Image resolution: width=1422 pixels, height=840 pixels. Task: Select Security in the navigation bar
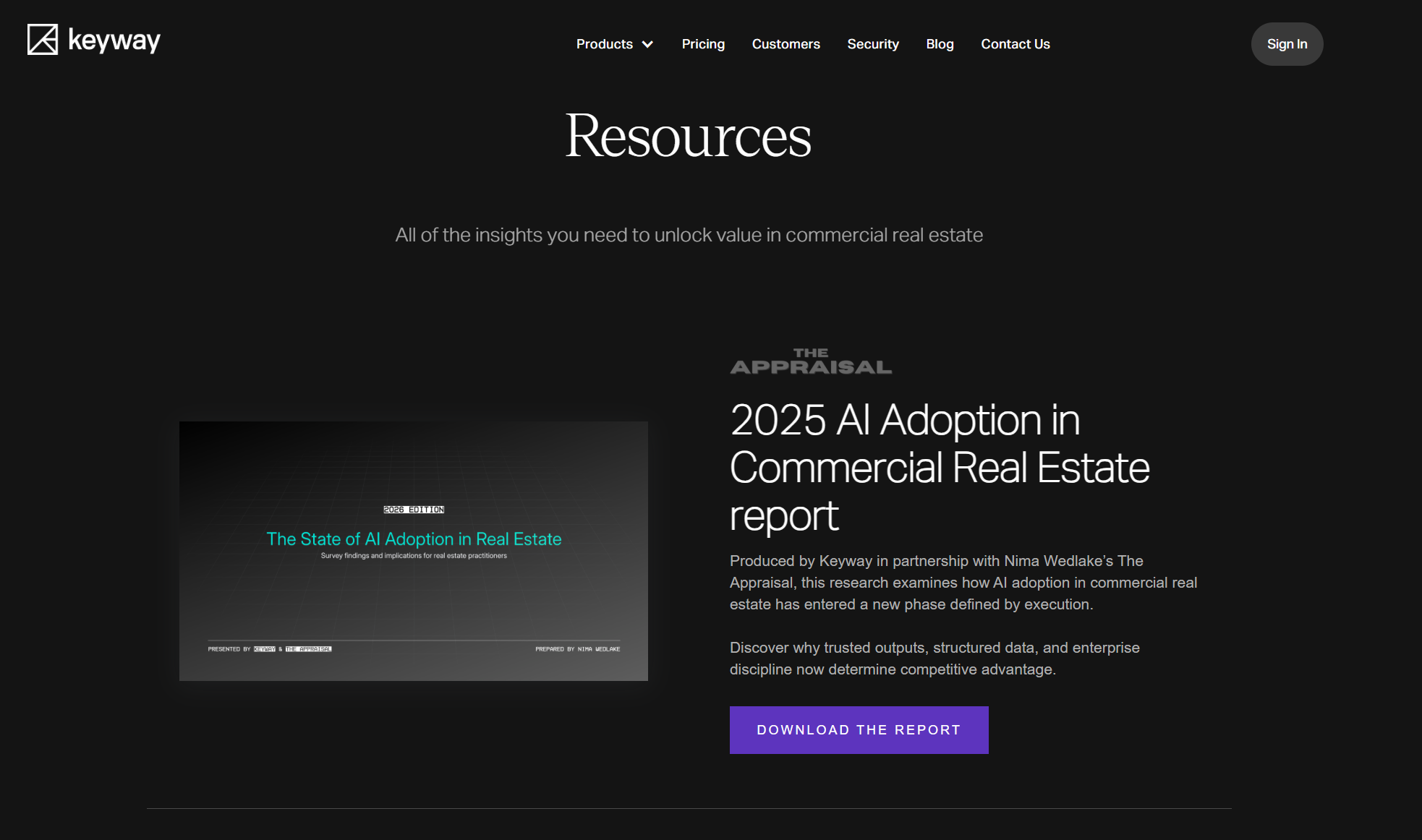coord(872,44)
